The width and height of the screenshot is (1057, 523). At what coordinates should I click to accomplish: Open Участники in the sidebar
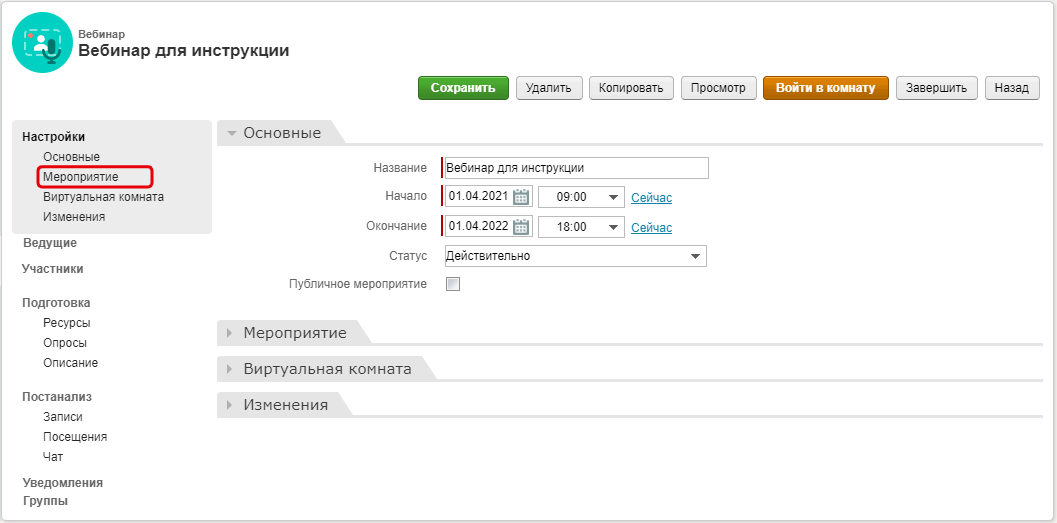(x=53, y=269)
